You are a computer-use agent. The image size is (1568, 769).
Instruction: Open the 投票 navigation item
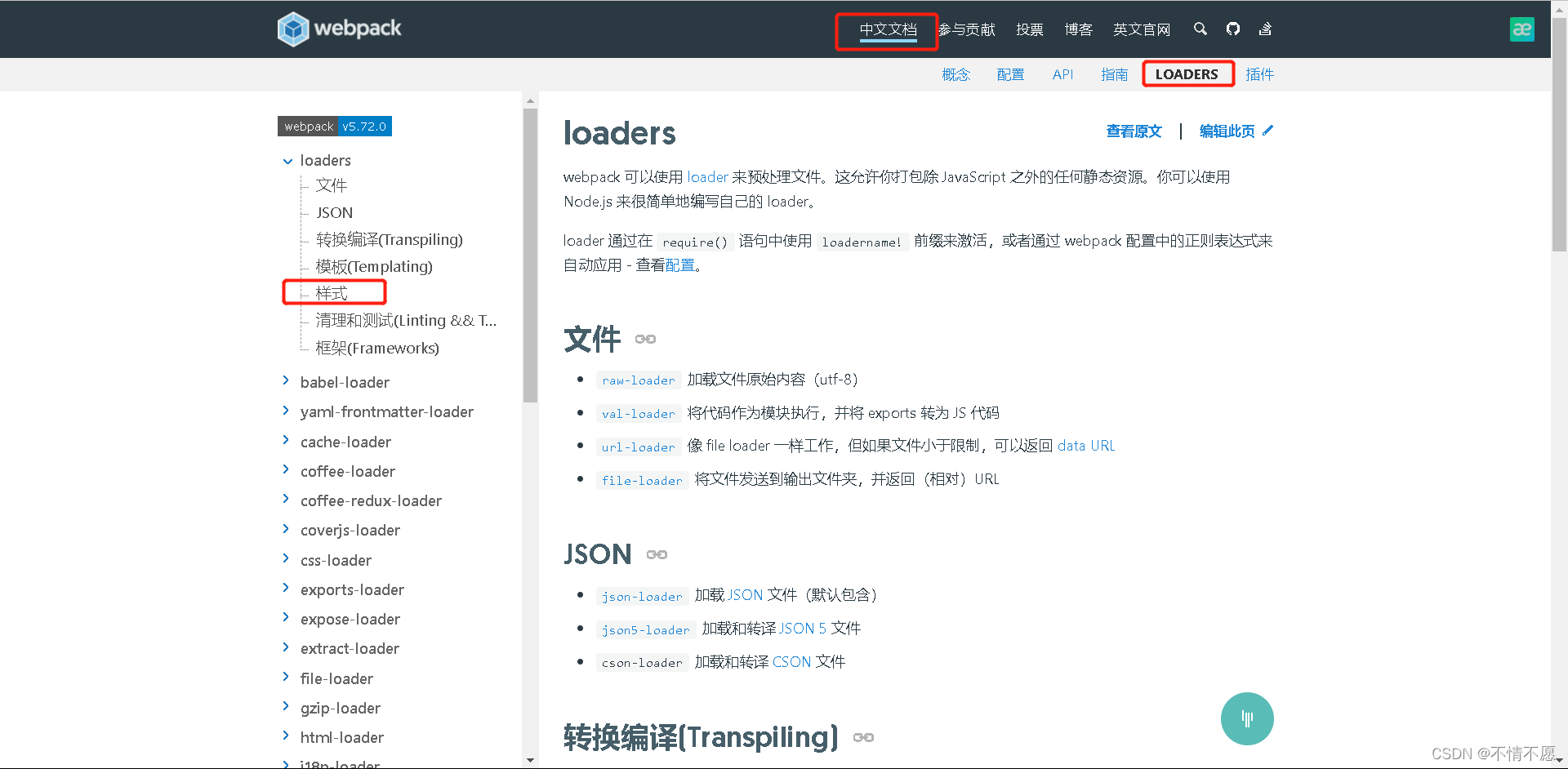(1030, 29)
